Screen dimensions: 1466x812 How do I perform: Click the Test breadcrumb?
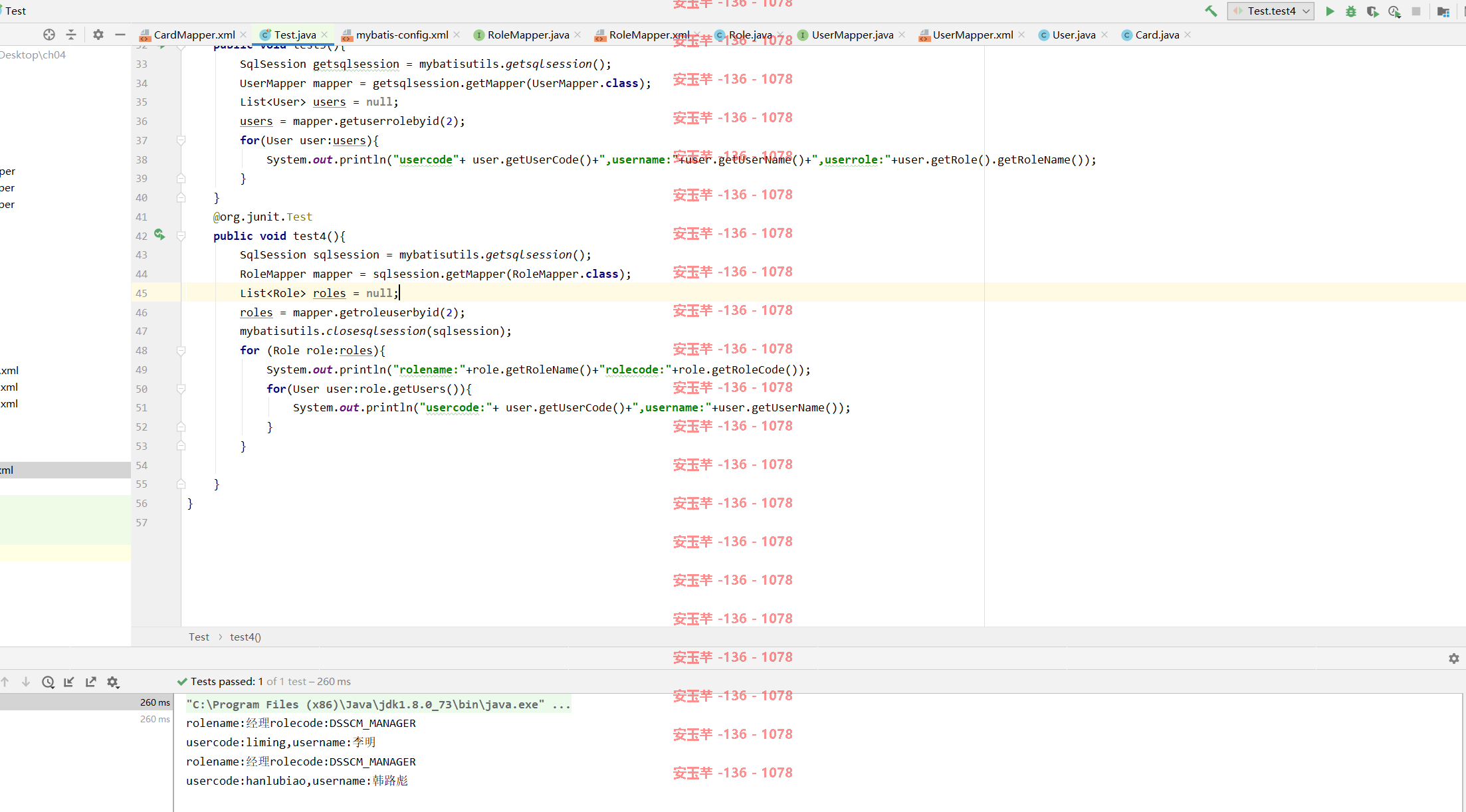[199, 637]
